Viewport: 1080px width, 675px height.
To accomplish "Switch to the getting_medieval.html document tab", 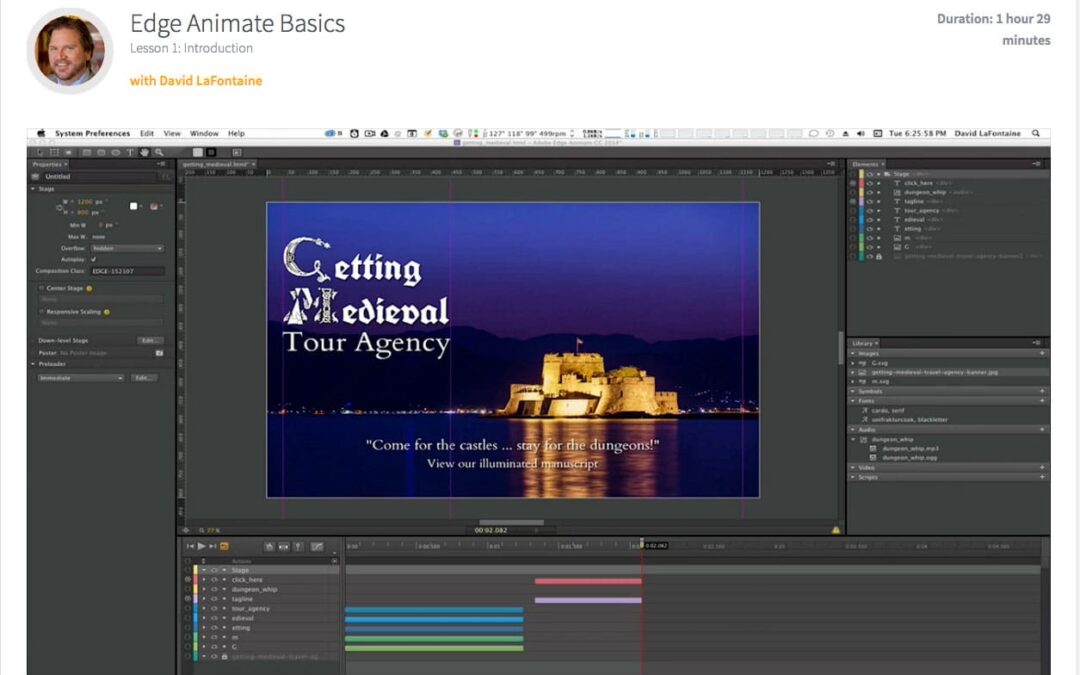I will point(215,164).
